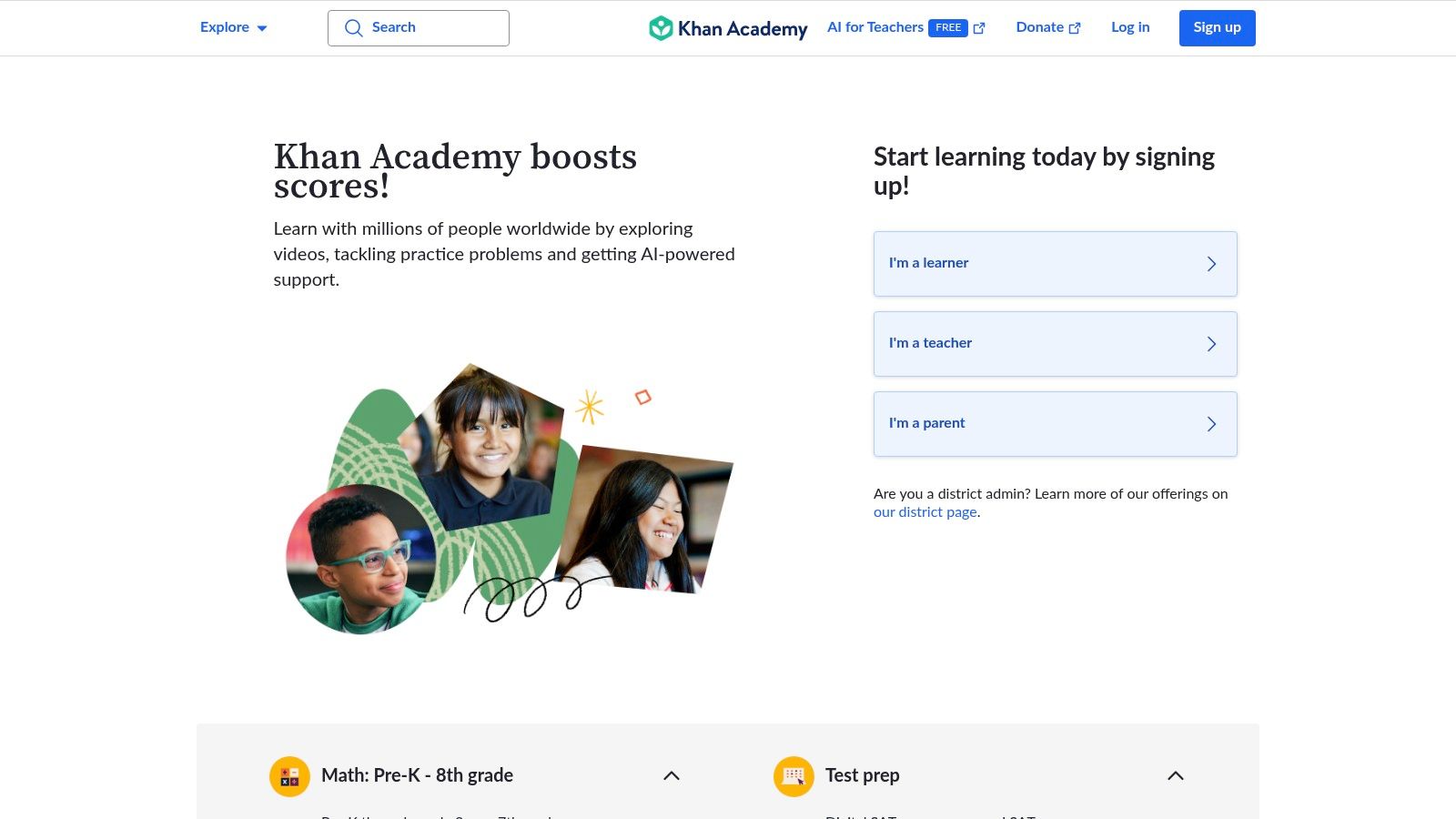
Task: Choose the I'm a learner option
Action: (1056, 264)
